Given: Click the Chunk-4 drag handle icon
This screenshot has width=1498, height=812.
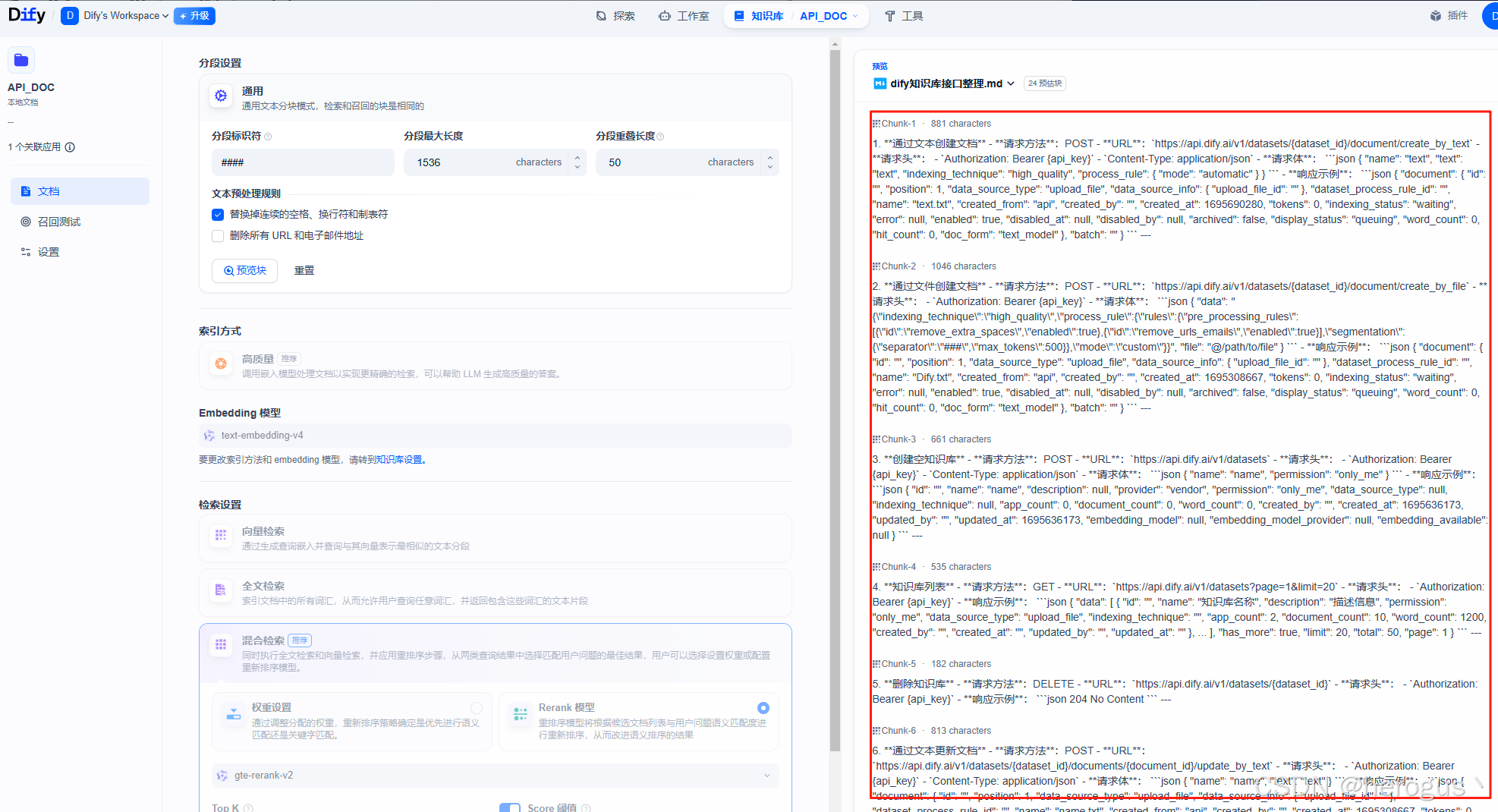Looking at the screenshot, I should (876, 567).
